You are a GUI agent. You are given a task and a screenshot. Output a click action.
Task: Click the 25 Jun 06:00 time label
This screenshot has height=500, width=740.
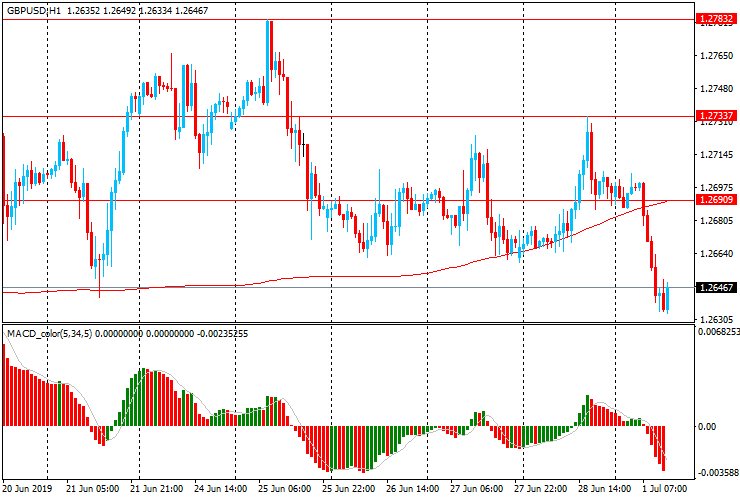285,488
